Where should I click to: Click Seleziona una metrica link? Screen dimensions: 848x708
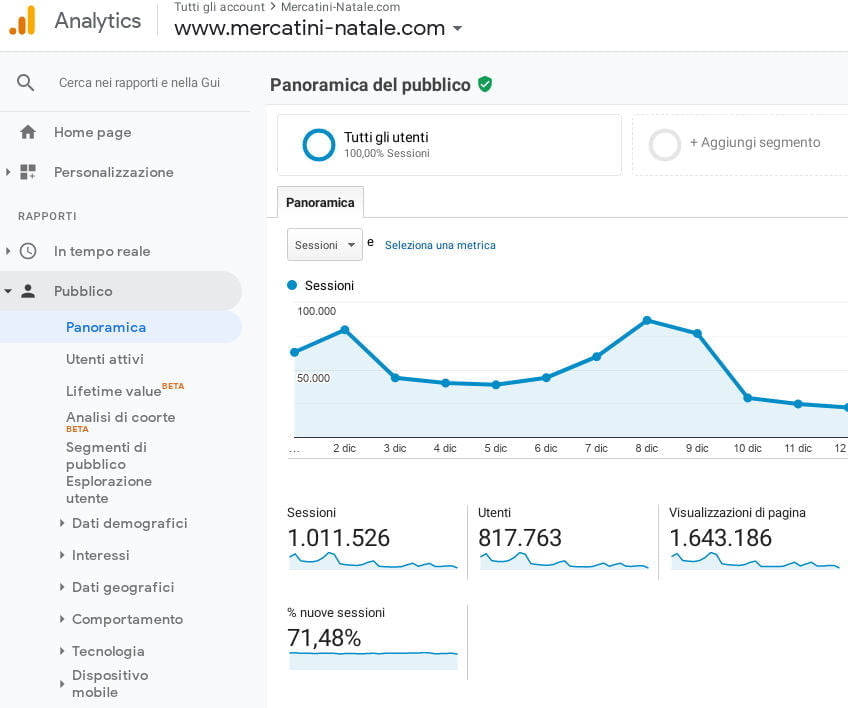click(440, 245)
